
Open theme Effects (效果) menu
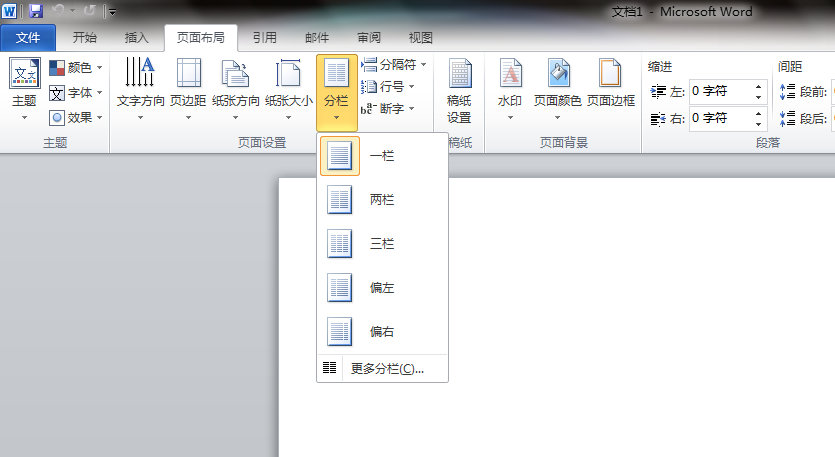[75, 117]
